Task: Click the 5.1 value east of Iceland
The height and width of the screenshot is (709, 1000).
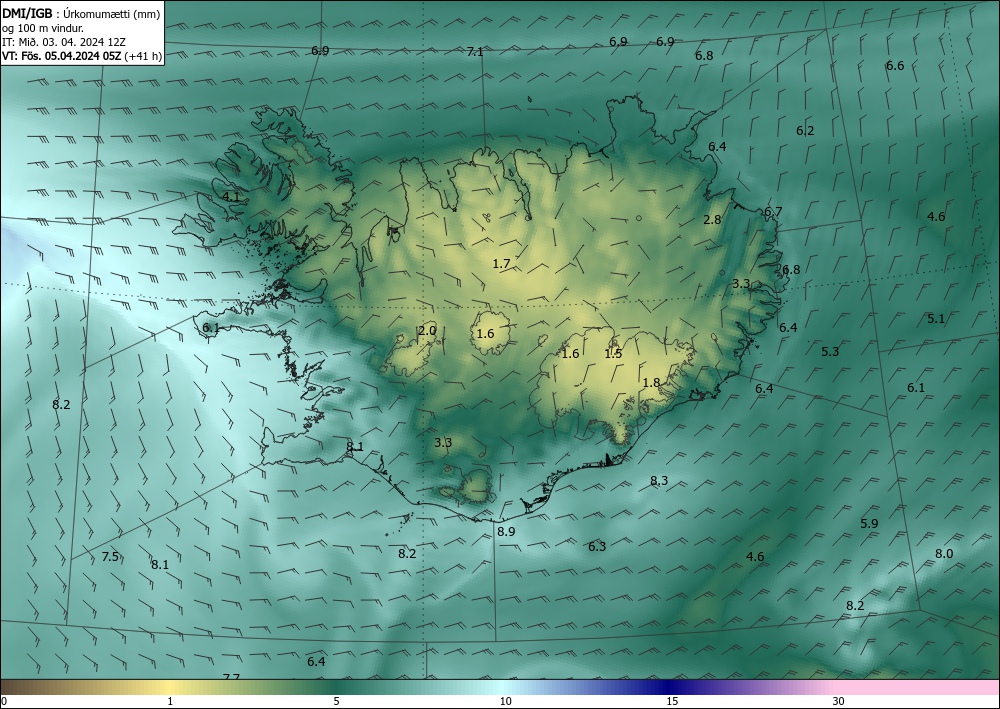Action: click(x=936, y=318)
